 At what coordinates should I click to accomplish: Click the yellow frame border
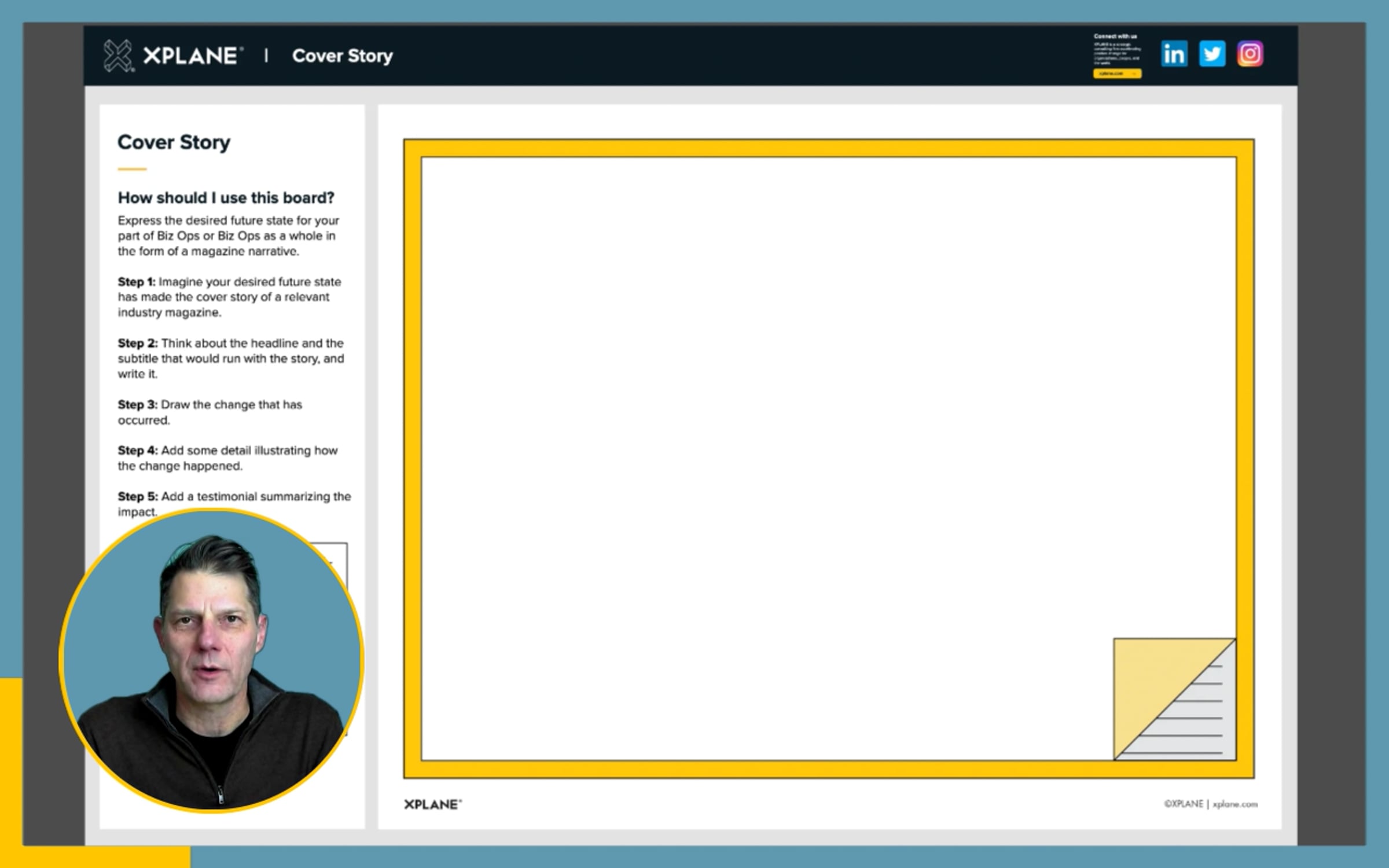[828, 148]
